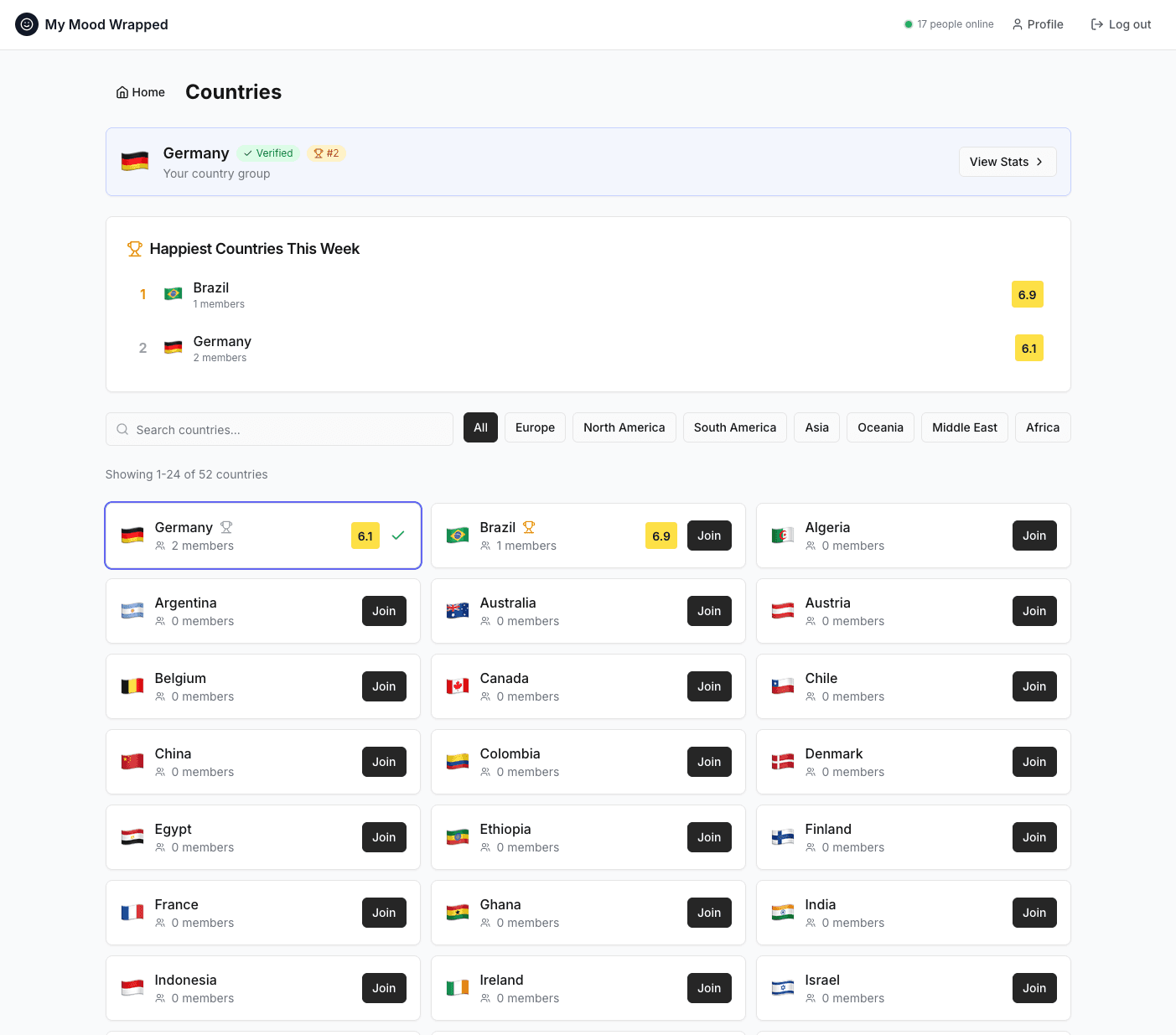
Task: Click the My Mood Wrapped smiley logo
Action: point(27,24)
